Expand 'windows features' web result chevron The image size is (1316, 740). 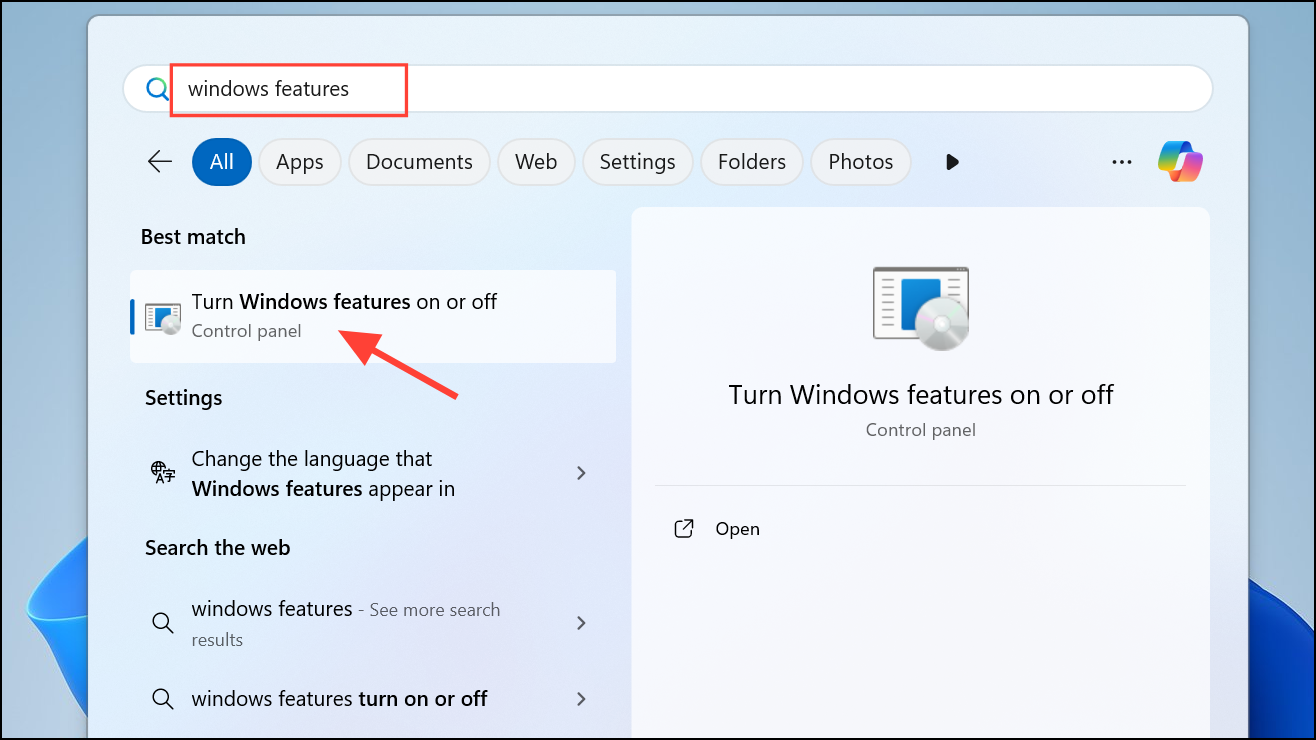point(581,623)
